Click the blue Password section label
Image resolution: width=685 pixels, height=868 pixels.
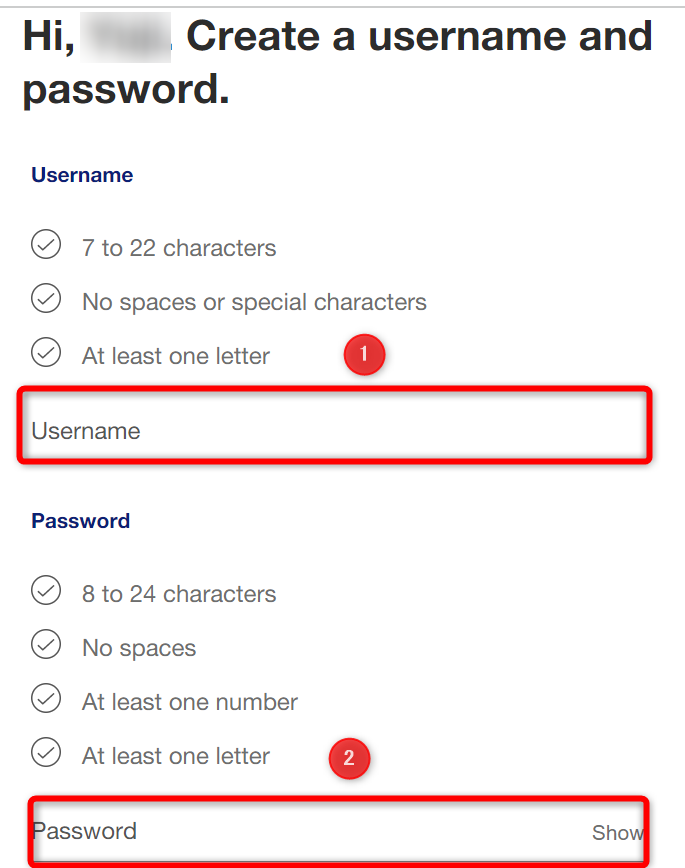80,521
